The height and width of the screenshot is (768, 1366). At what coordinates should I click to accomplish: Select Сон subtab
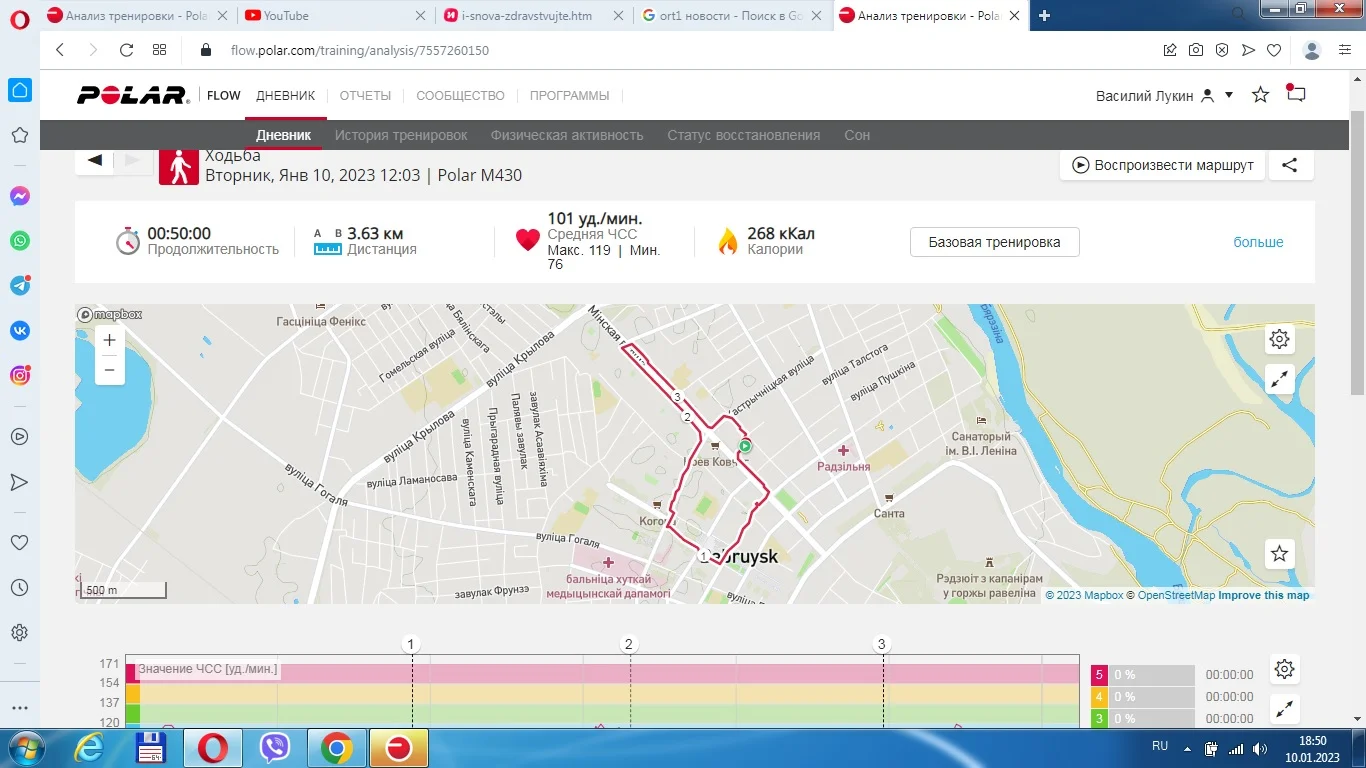(x=857, y=135)
